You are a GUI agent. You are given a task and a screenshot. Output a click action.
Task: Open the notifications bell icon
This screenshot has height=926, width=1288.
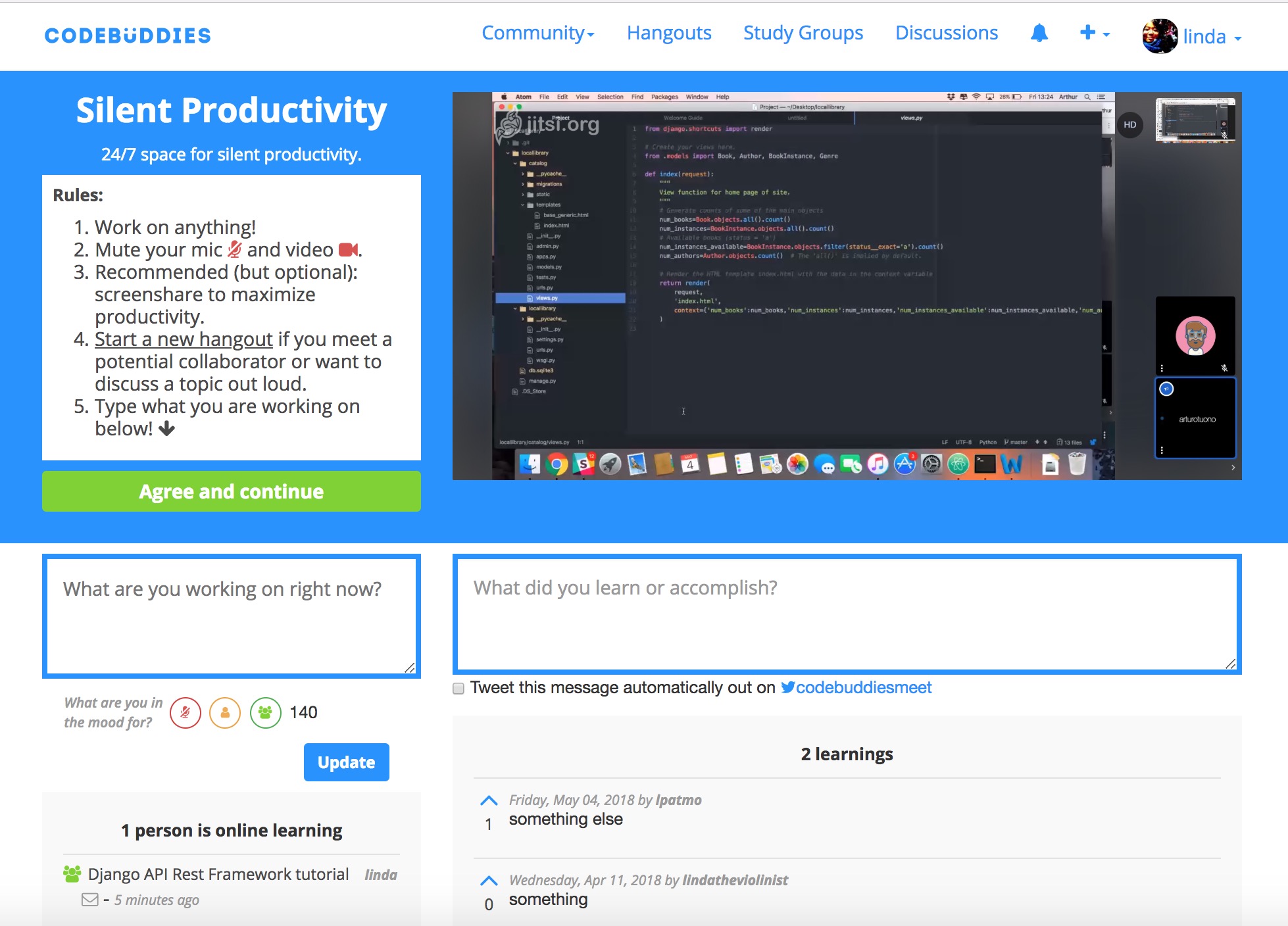pos(1039,33)
